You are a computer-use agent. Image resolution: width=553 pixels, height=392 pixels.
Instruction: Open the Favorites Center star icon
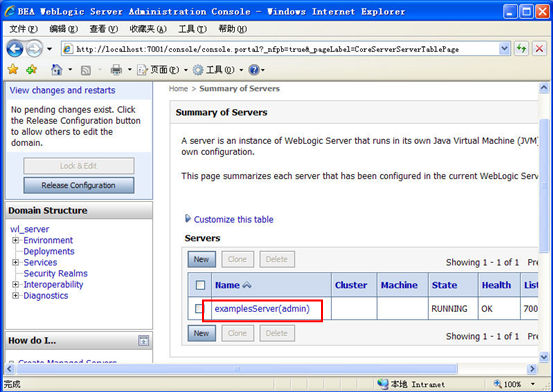click(x=13, y=70)
